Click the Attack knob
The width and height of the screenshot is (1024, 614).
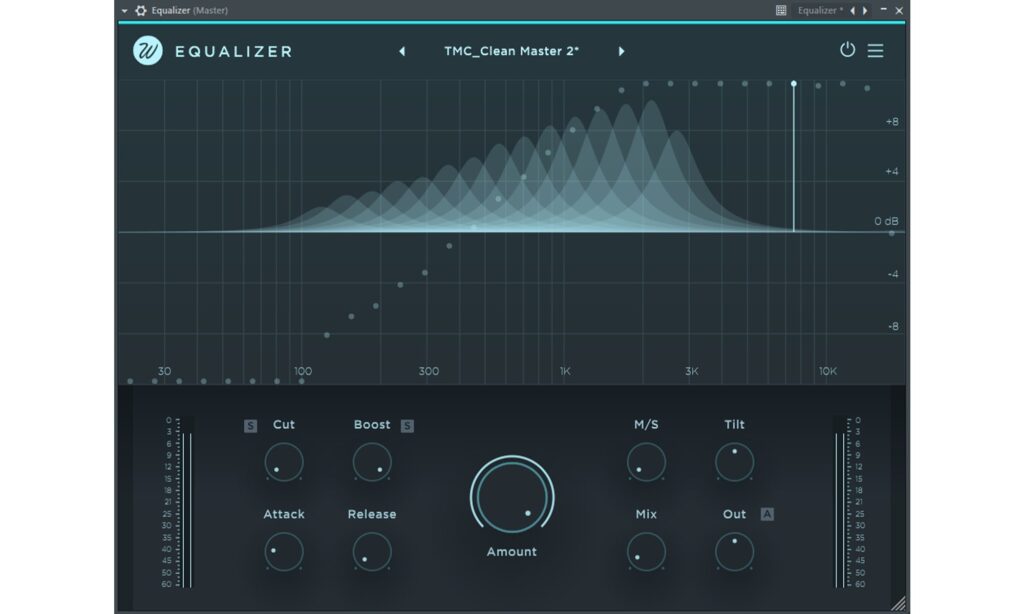click(283, 551)
